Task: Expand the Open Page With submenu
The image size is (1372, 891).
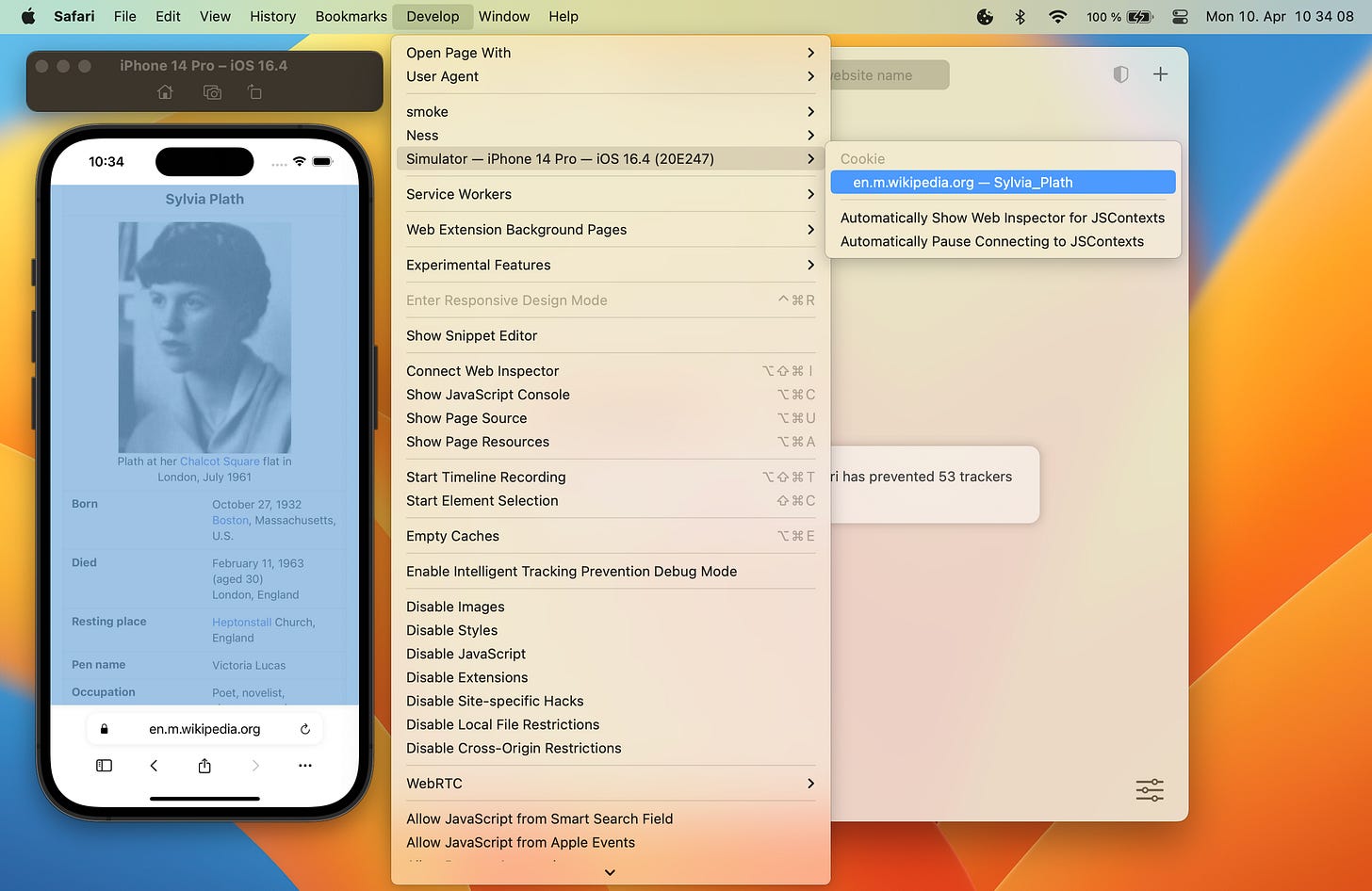Action: tap(611, 53)
